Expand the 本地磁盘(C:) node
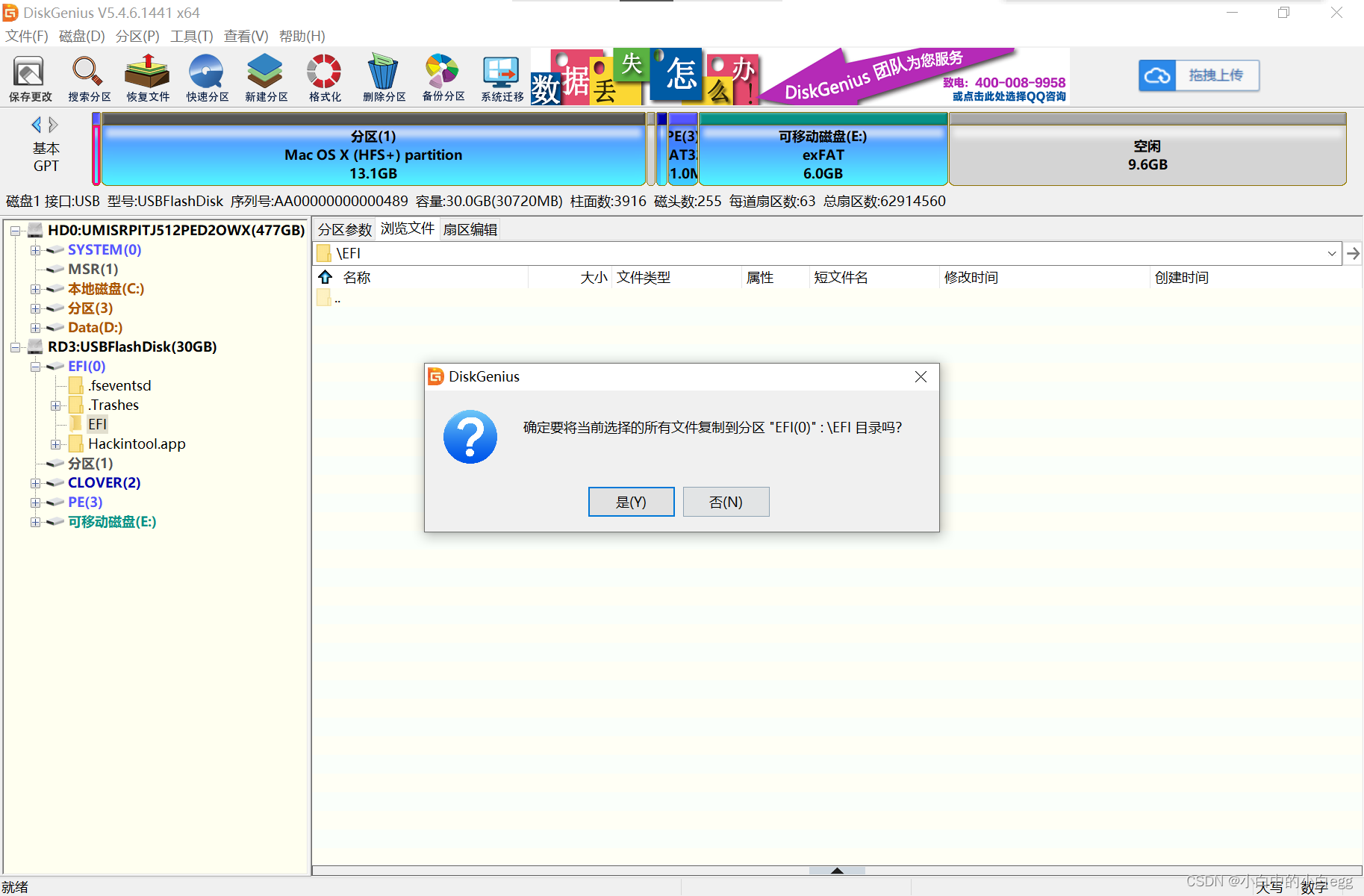 (x=35, y=289)
